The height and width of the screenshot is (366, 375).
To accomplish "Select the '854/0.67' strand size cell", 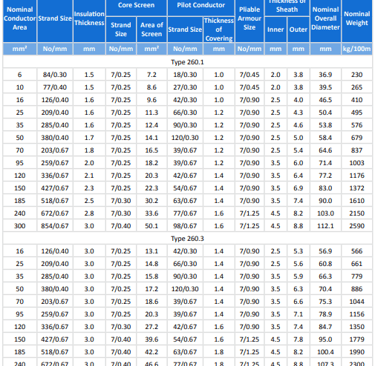I will tap(55, 226).
